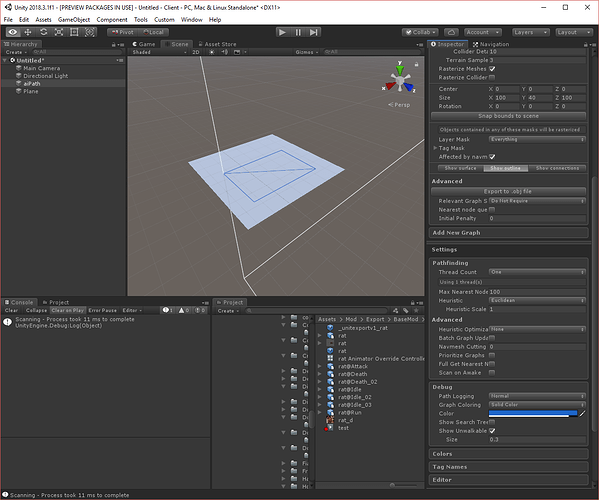The width and height of the screenshot is (599, 500).
Task: Select the Rotate tool
Action: coord(44,32)
